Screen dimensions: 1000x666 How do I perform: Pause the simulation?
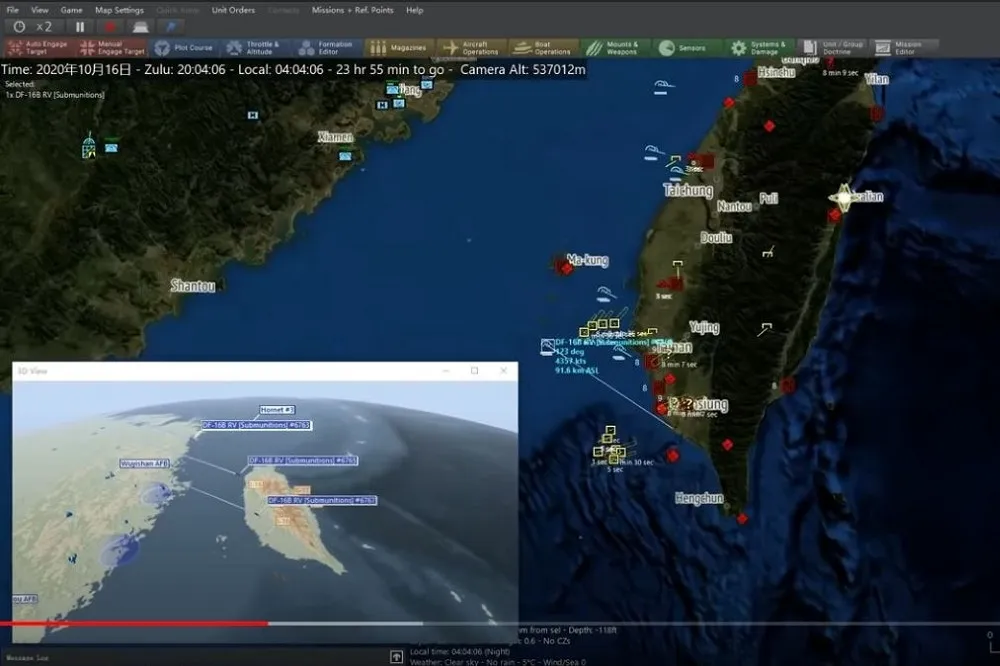(x=80, y=27)
